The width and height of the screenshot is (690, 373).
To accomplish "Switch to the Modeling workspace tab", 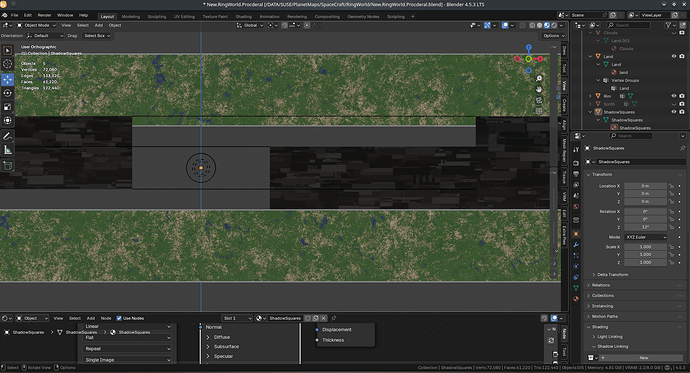I will (131, 17).
